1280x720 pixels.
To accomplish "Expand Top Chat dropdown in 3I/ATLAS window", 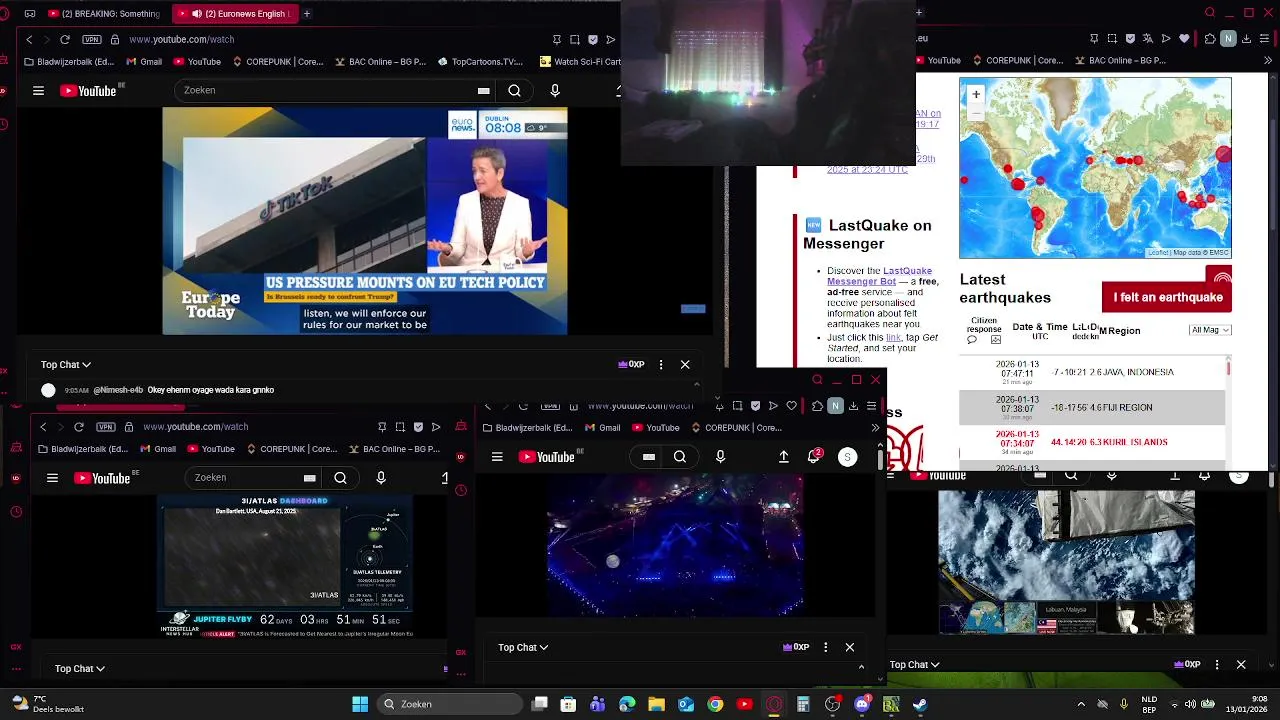I will (x=80, y=669).
